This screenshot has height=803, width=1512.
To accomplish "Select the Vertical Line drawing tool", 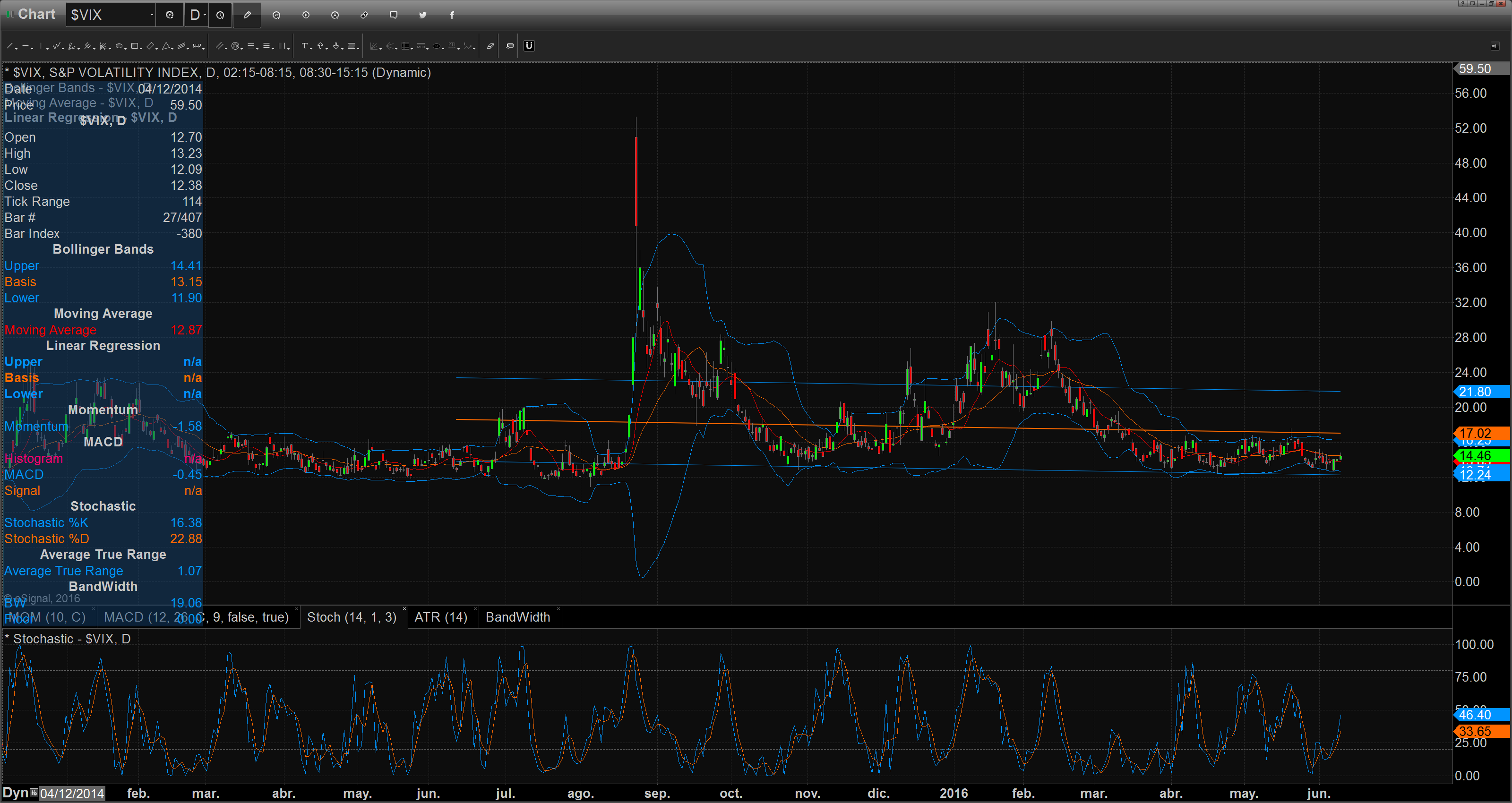I will pyautogui.click(x=41, y=46).
